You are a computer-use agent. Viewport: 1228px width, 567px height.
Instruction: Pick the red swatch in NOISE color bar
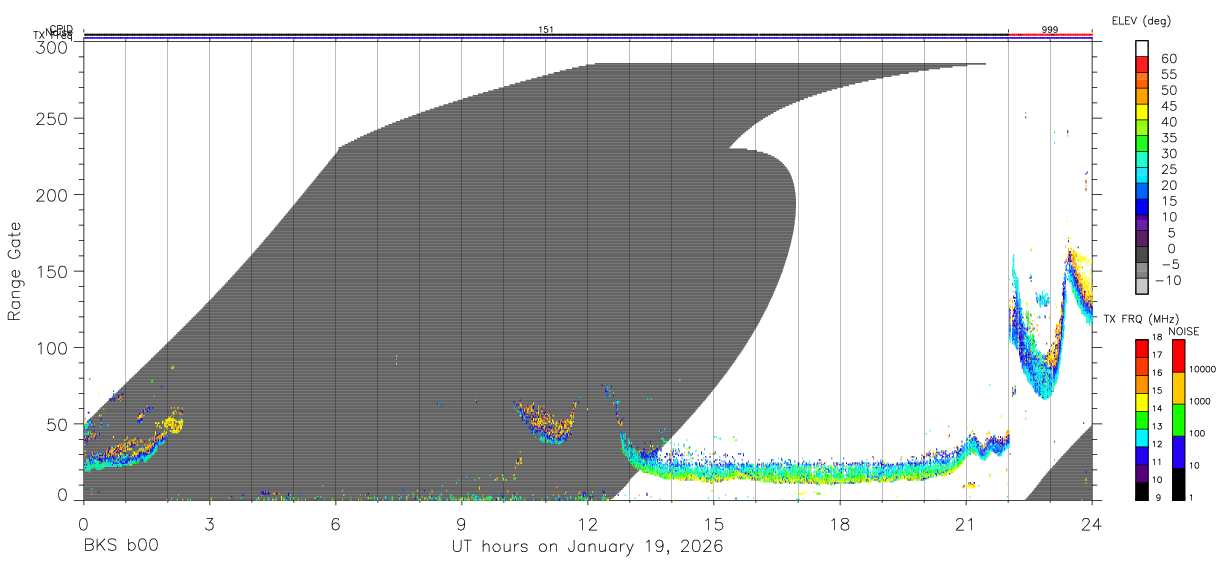(x=1177, y=356)
